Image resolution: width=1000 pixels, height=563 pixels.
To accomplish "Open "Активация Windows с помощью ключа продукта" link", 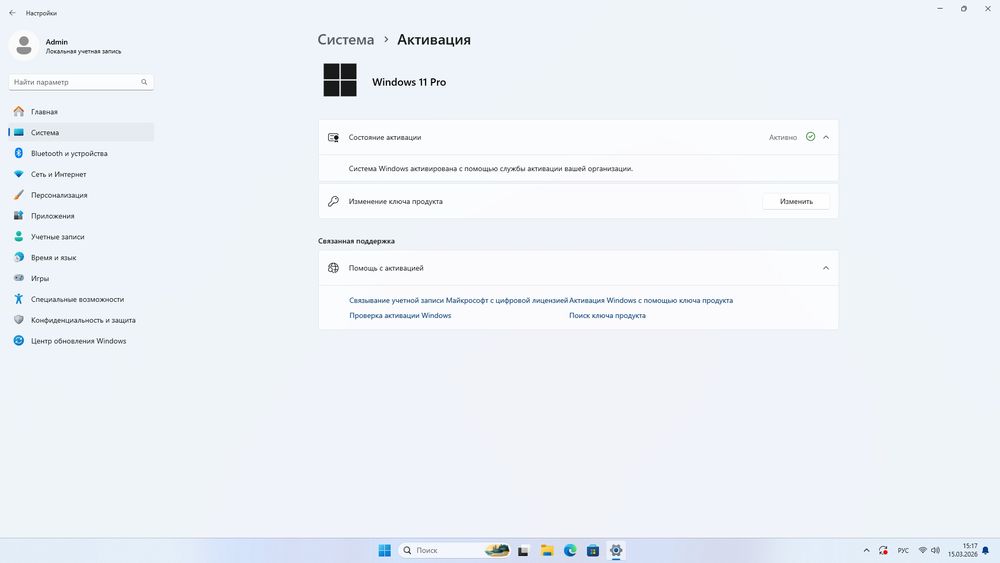I will coord(651,300).
